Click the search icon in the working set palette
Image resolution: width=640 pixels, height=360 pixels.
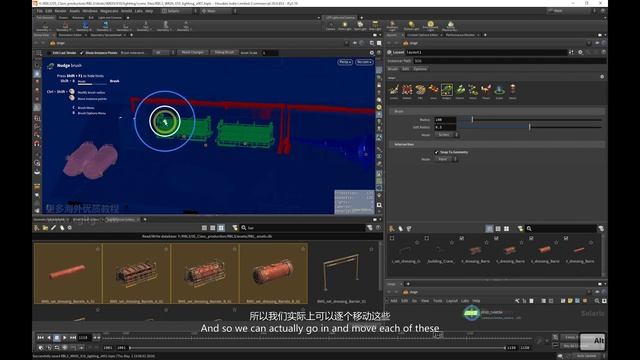529,229
